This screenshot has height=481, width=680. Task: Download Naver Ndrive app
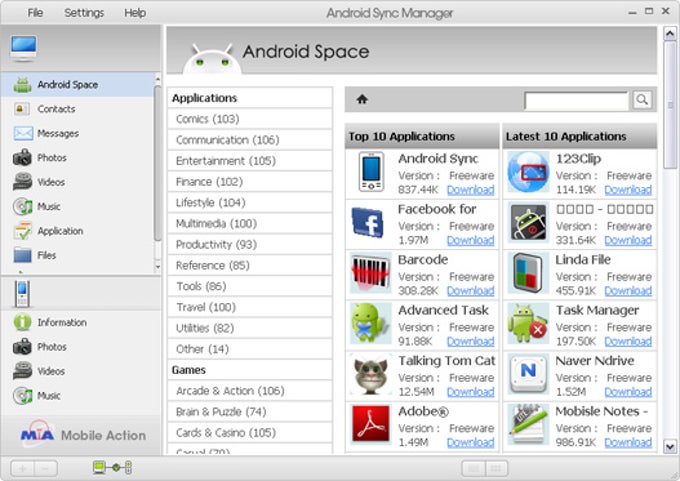pyautogui.click(x=628, y=392)
